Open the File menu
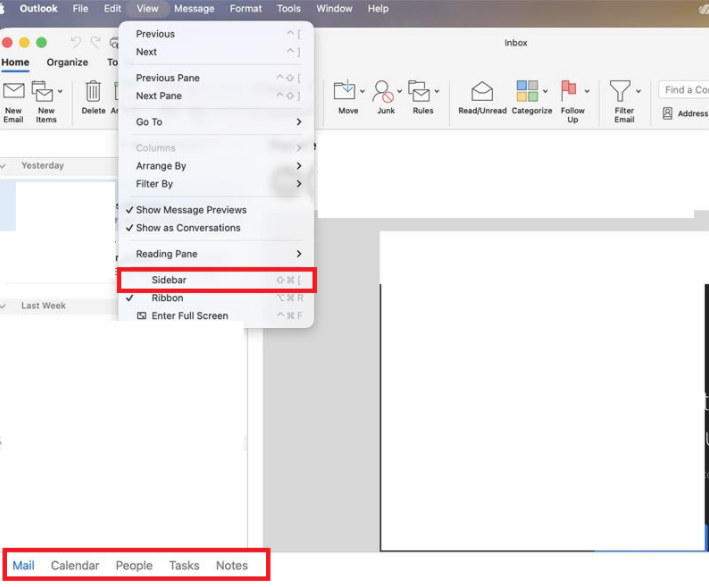Viewport: 709px width, 587px height. (80, 9)
